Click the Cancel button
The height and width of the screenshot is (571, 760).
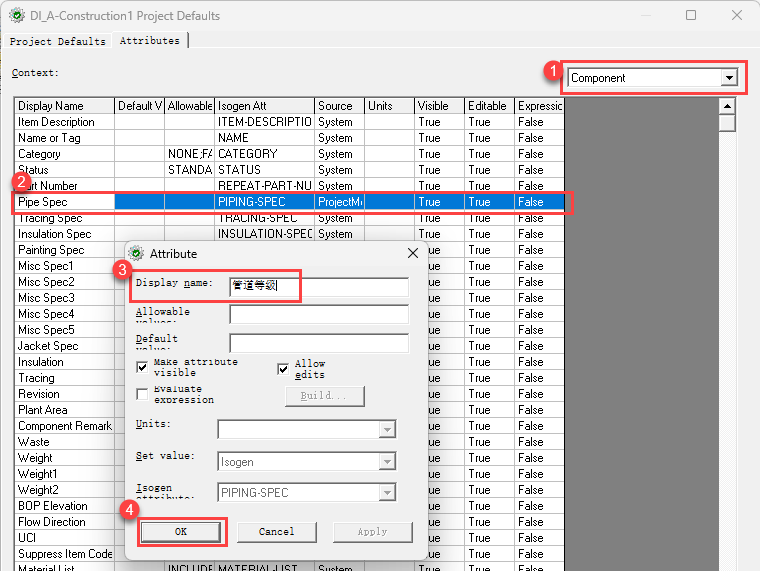(x=276, y=532)
